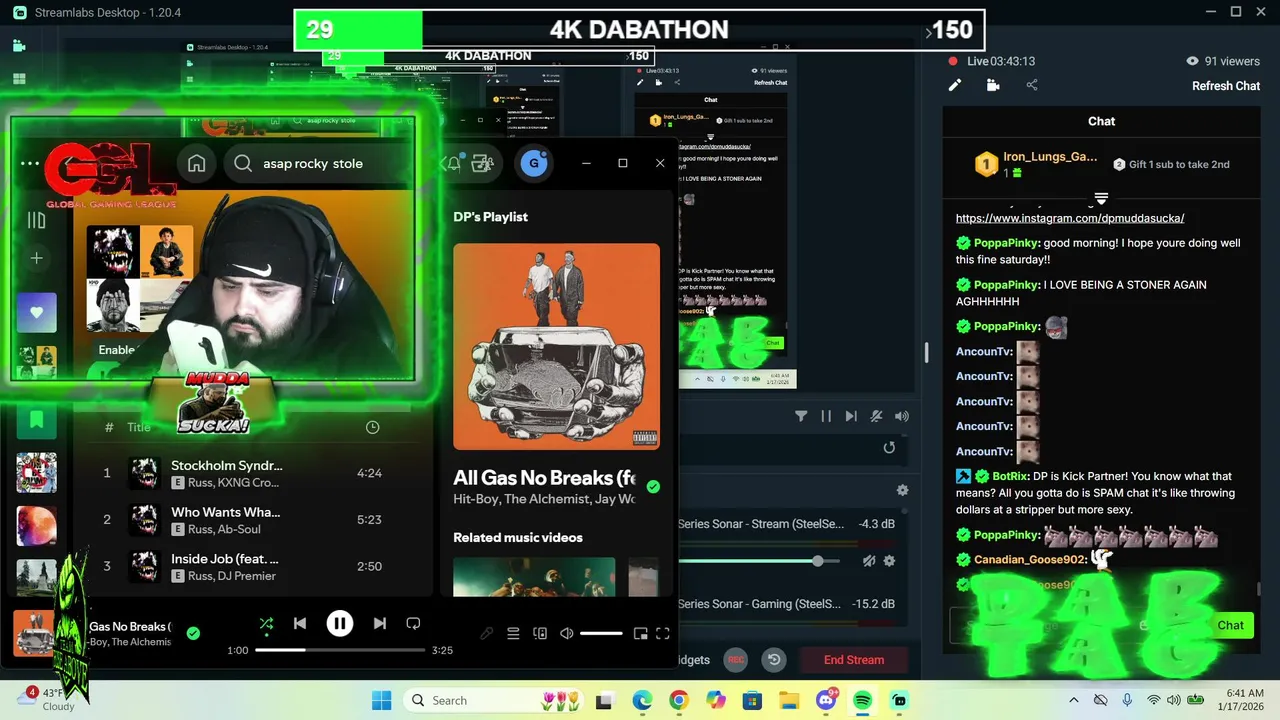Toggle shuffle in Spotify player

coord(266,624)
